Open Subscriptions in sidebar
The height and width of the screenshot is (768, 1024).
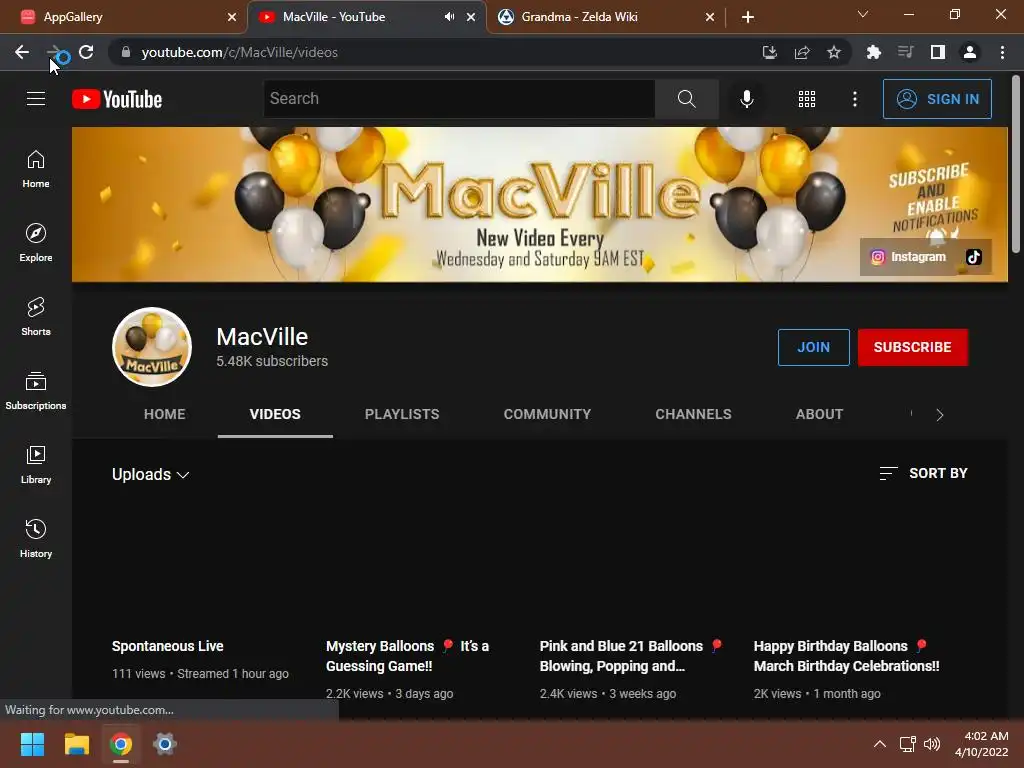click(x=36, y=391)
